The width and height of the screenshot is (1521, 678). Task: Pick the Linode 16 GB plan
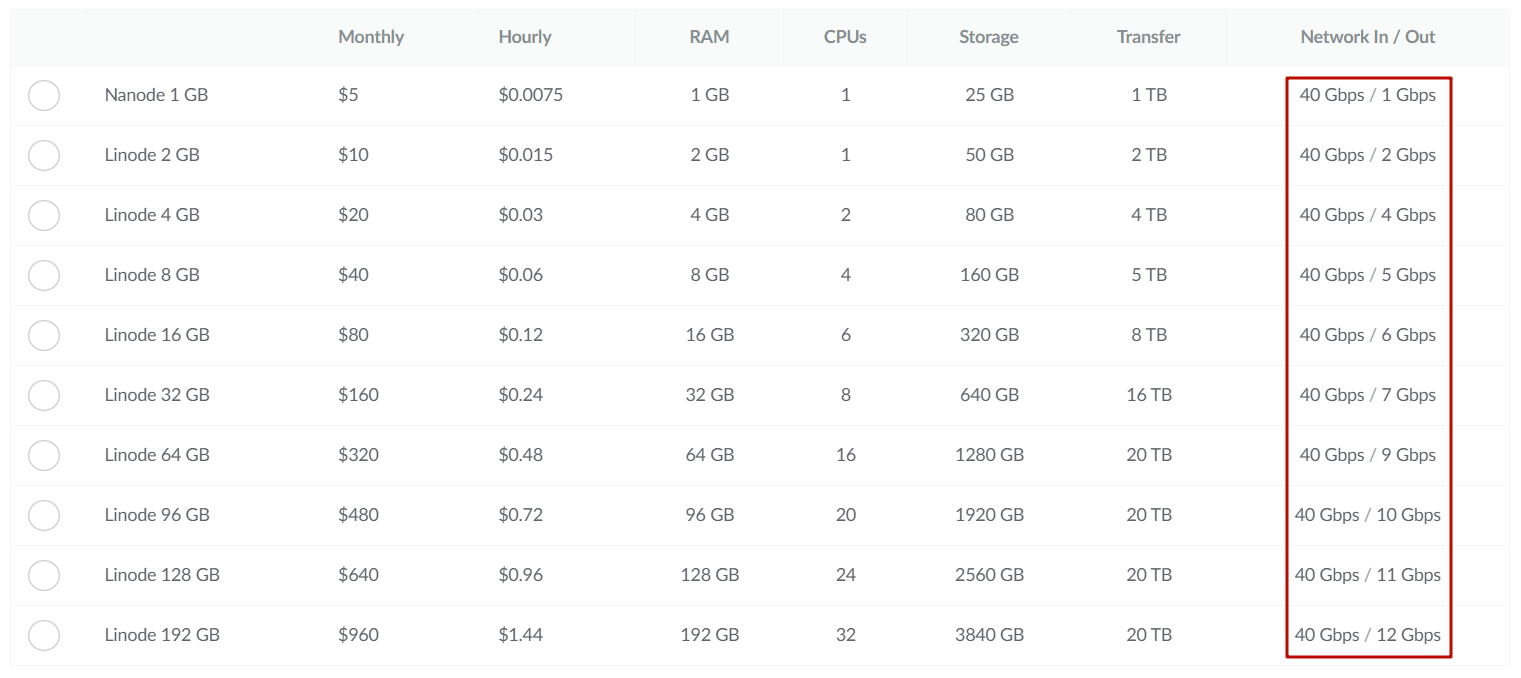coord(44,335)
